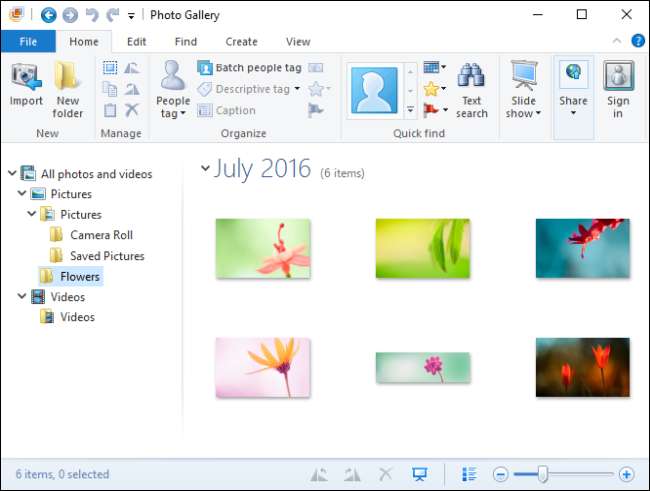Open the File menu
Image resolution: width=650 pixels, height=491 pixels.
tap(28, 42)
